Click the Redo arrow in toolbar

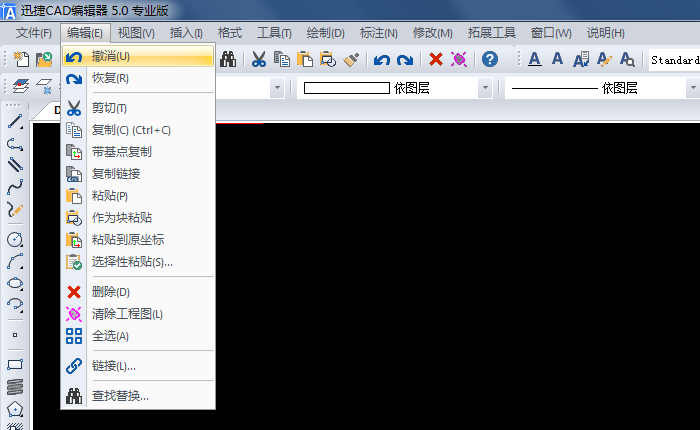(405, 59)
